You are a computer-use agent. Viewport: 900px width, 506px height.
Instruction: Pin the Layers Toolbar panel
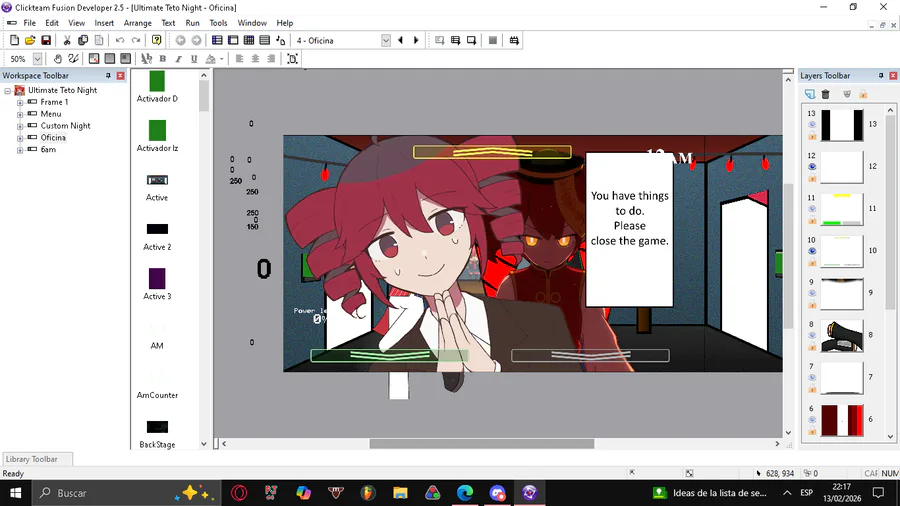(x=881, y=76)
